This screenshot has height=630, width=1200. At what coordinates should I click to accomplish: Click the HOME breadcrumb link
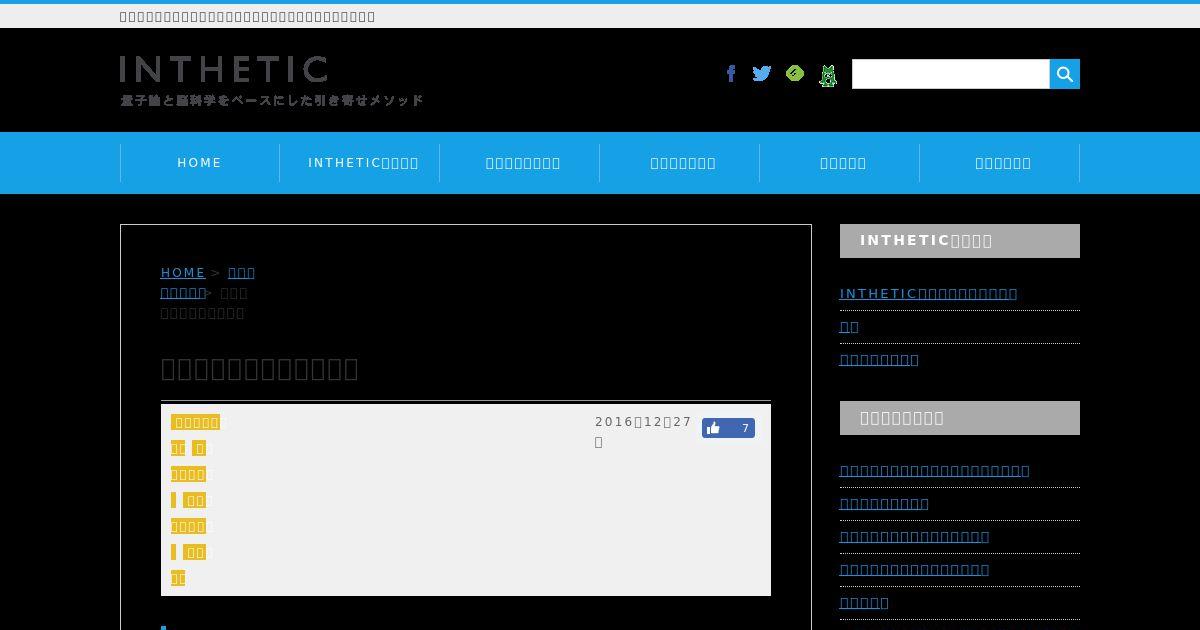pos(183,272)
